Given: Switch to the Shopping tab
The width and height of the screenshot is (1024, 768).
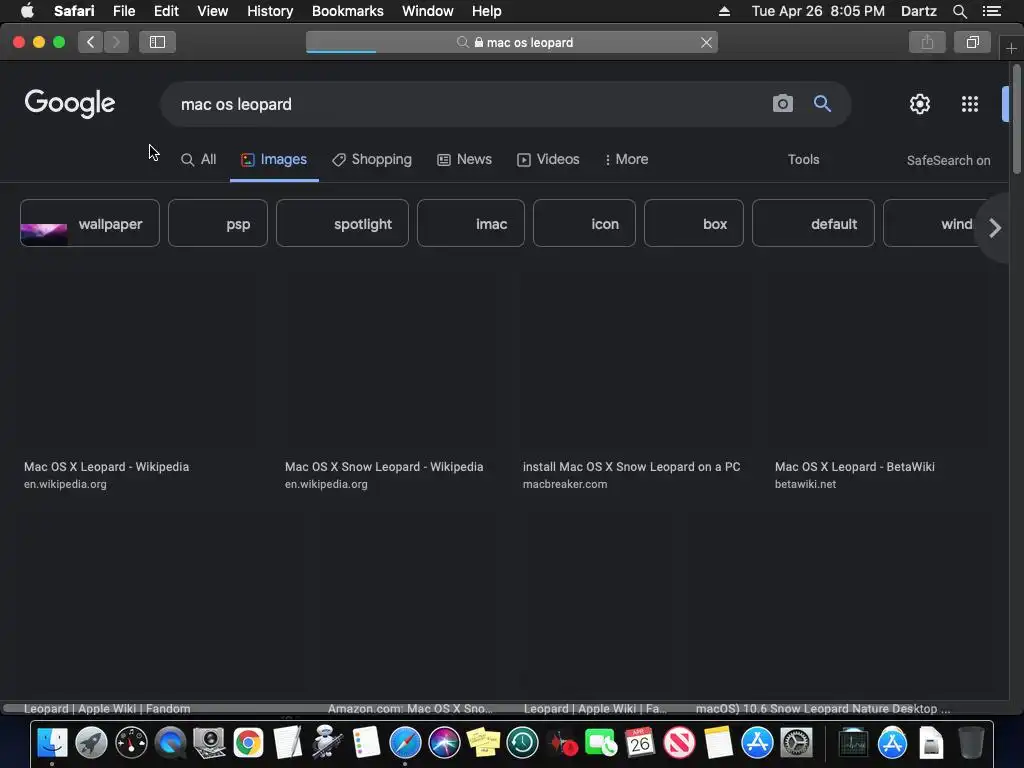Looking at the screenshot, I should (x=372, y=159).
